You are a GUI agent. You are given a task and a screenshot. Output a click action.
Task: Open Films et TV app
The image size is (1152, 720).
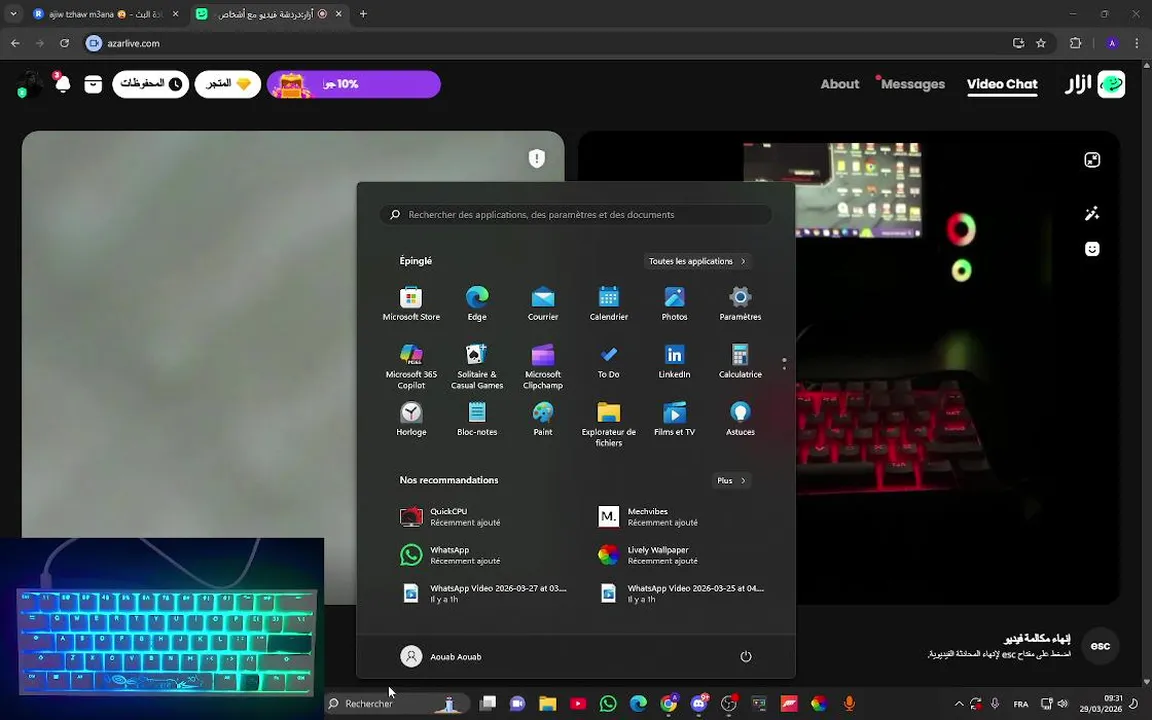coord(674,419)
